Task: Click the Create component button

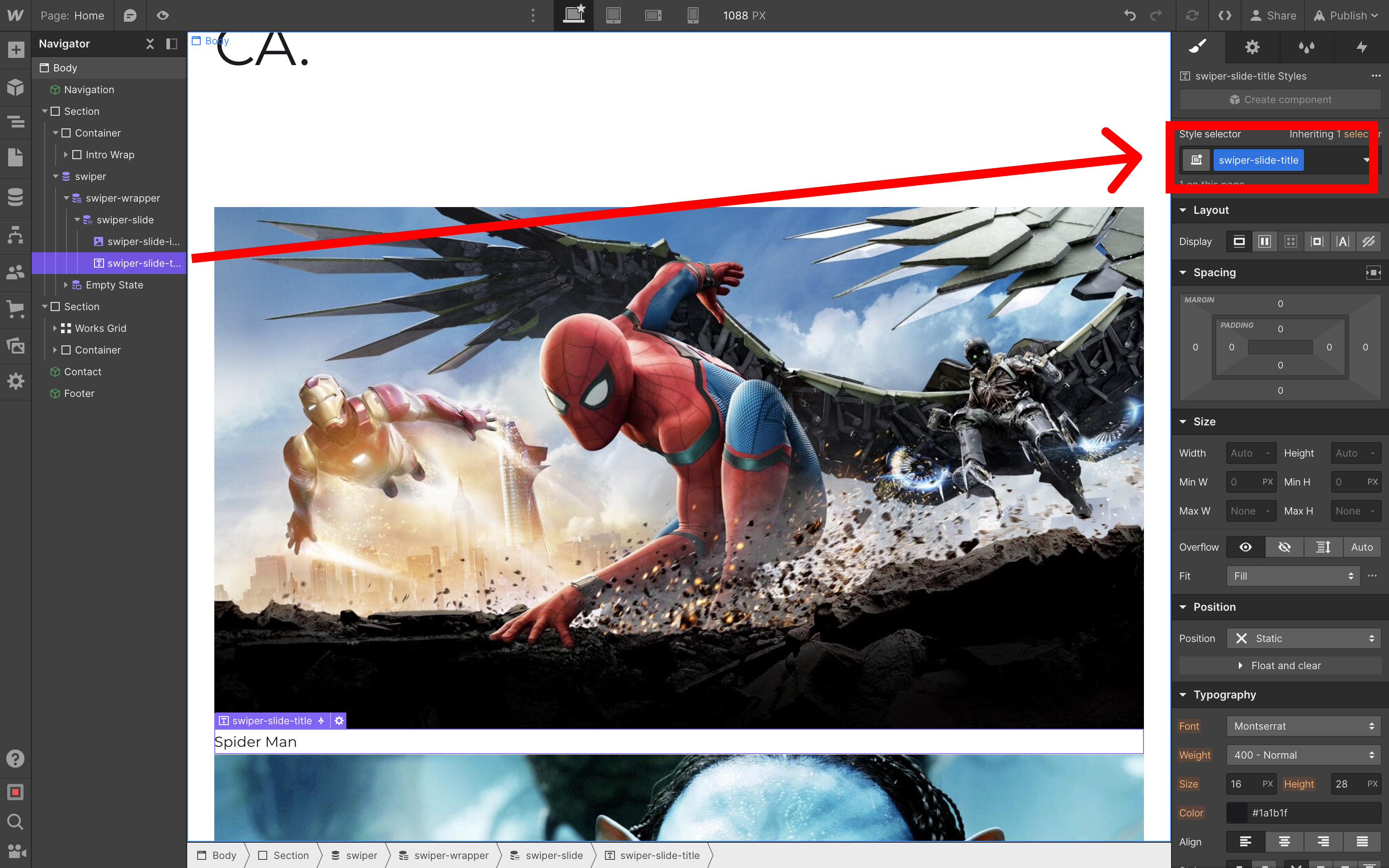Action: pos(1280,100)
